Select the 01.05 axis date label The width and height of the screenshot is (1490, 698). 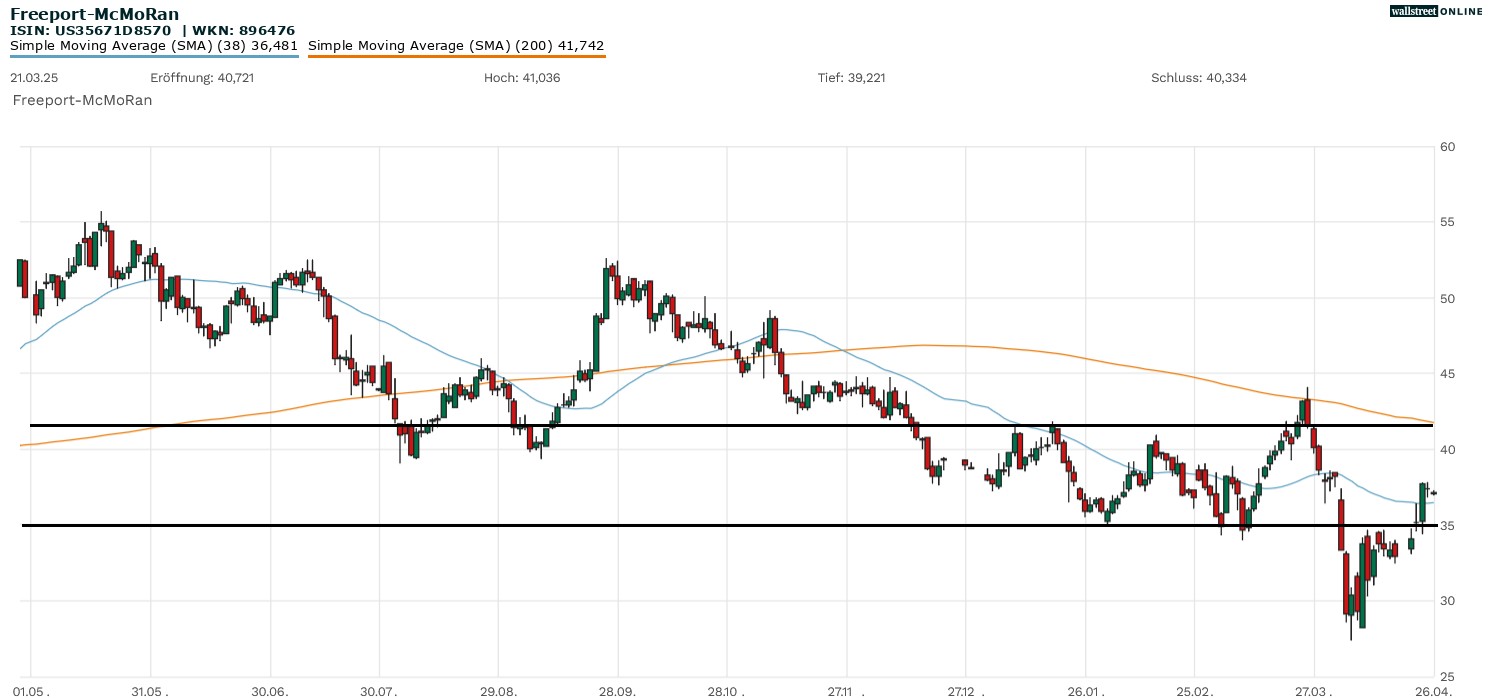[x=30, y=690]
